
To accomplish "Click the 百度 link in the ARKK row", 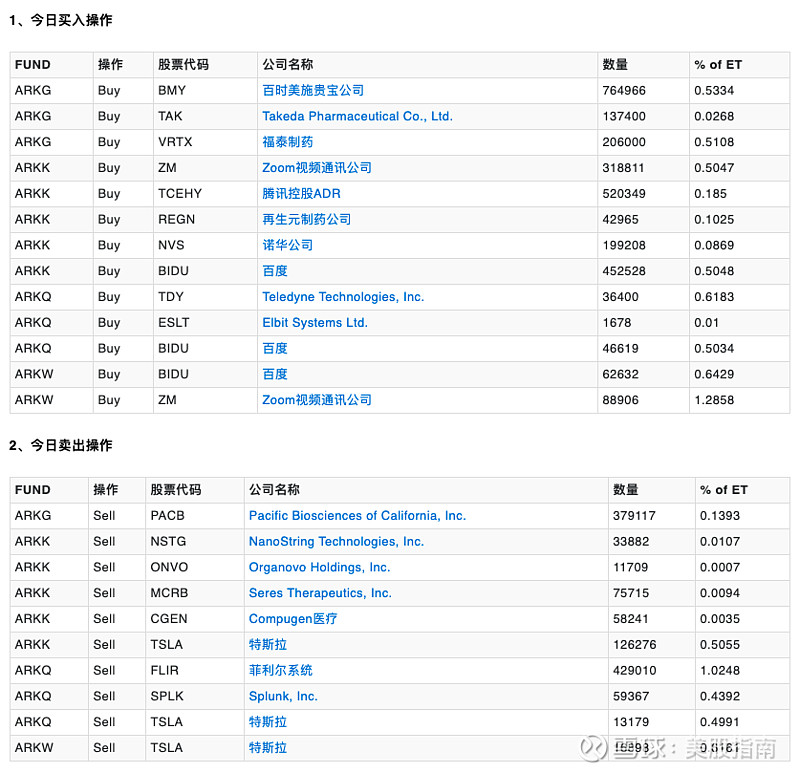I will (x=275, y=271).
